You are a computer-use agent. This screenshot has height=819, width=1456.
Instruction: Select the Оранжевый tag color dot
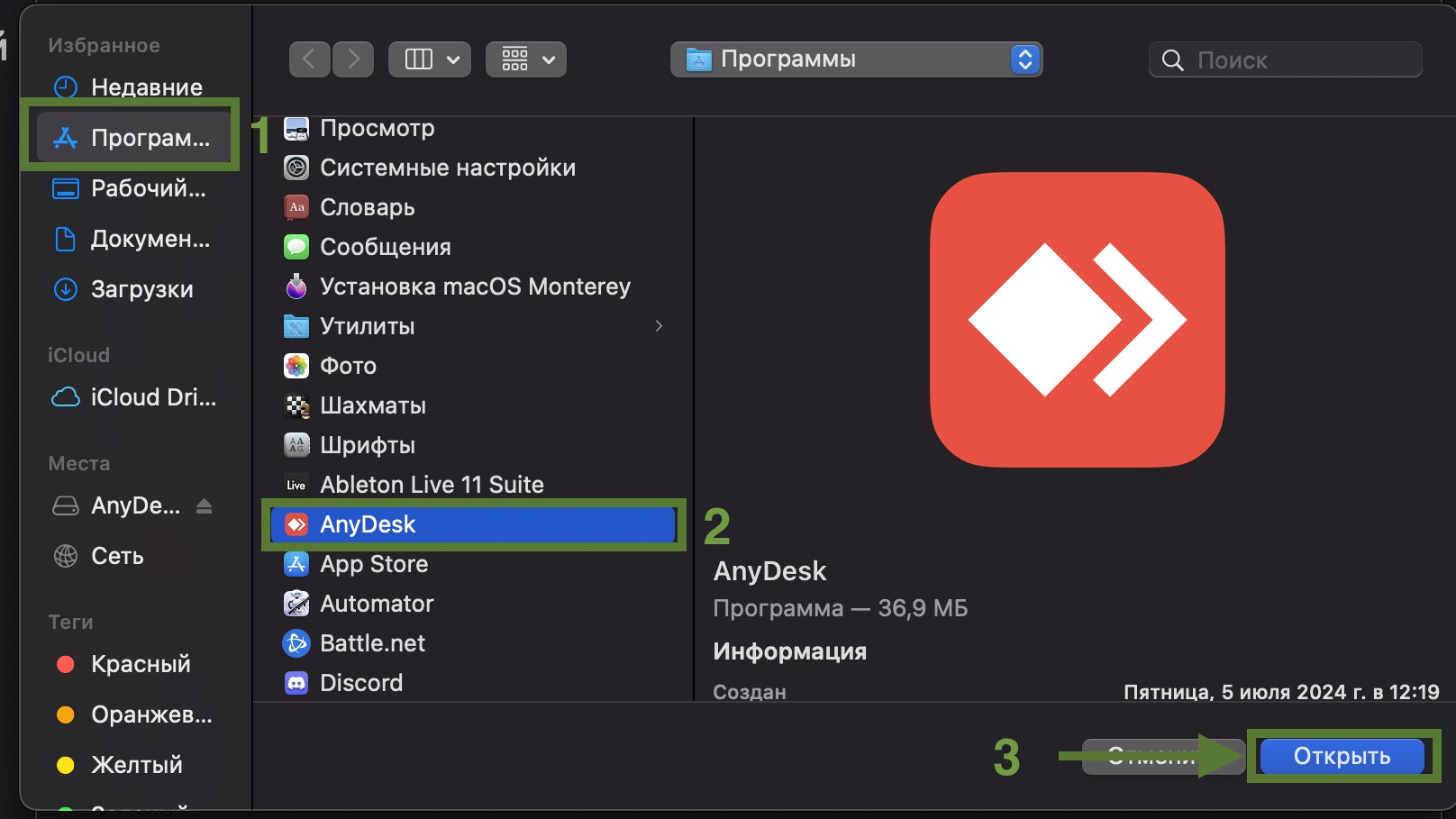pos(66,714)
